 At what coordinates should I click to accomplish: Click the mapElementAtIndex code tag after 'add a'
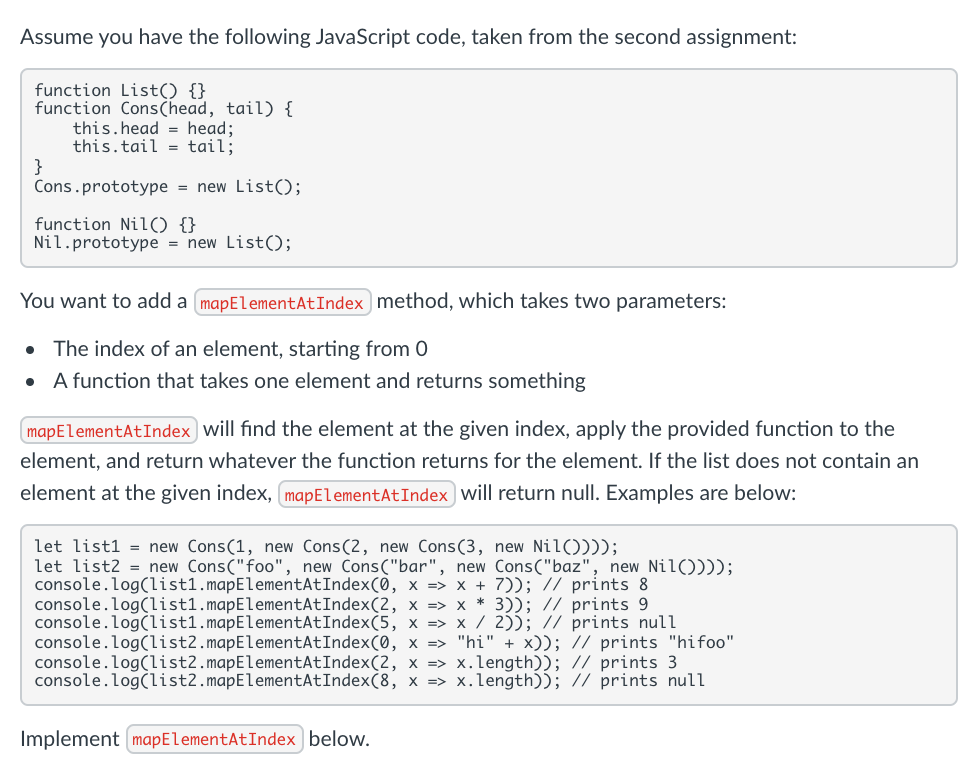[283, 302]
